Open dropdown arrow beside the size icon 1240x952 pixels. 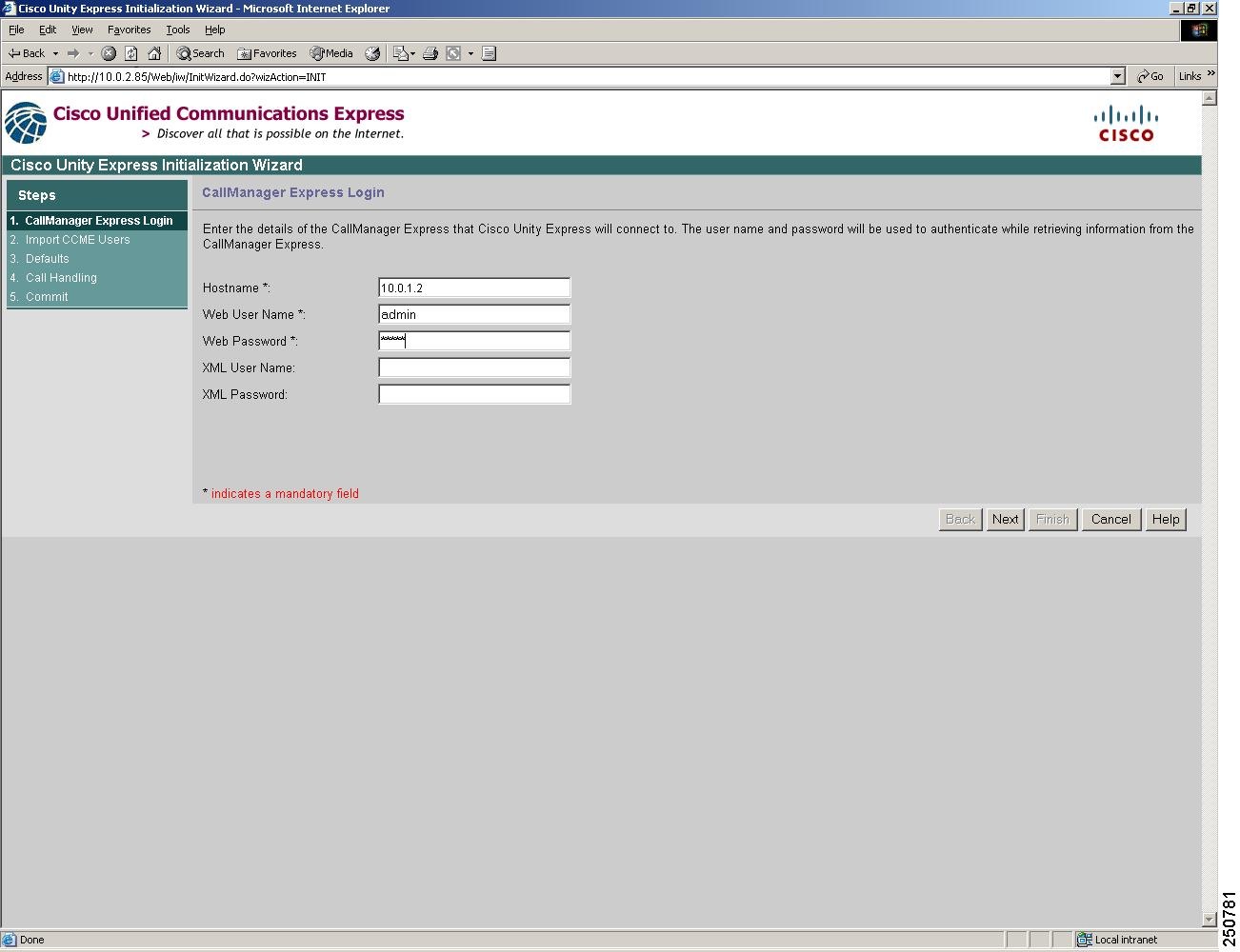click(x=470, y=53)
